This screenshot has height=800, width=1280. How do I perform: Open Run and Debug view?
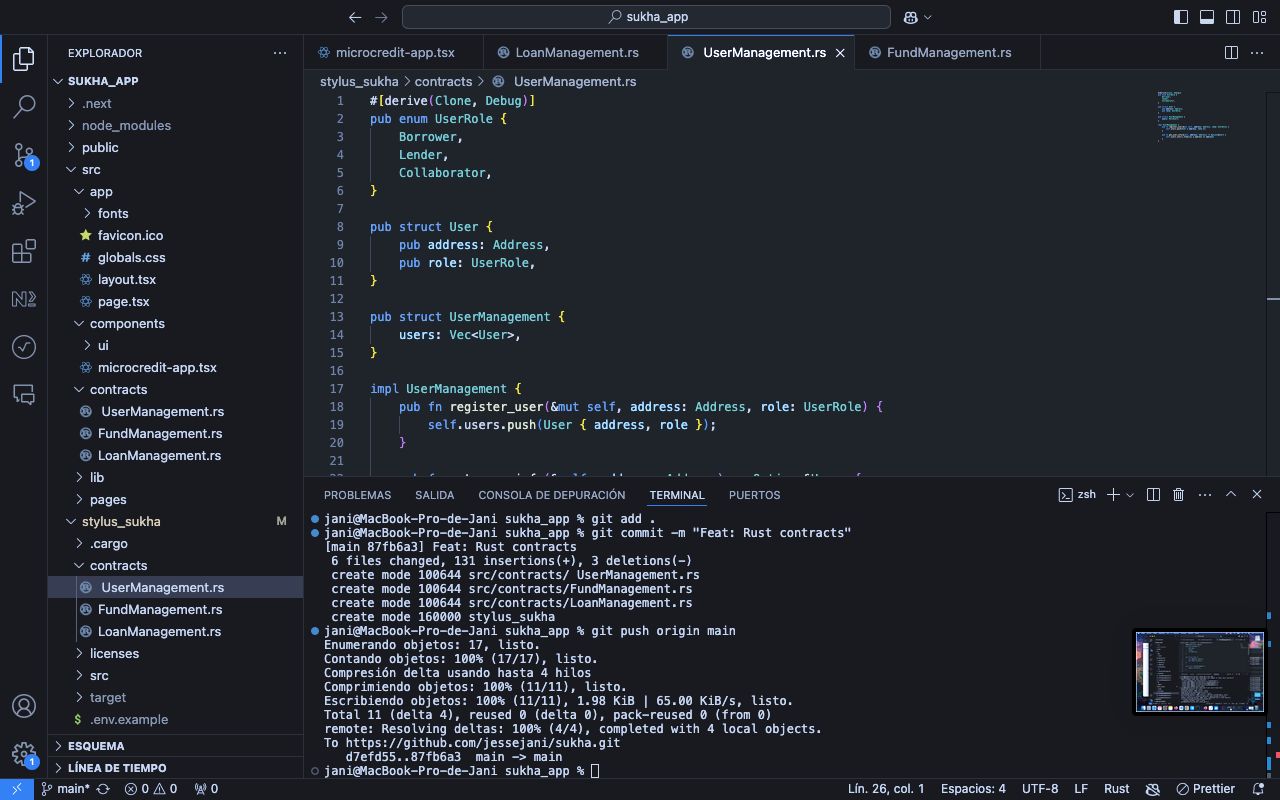(24, 204)
